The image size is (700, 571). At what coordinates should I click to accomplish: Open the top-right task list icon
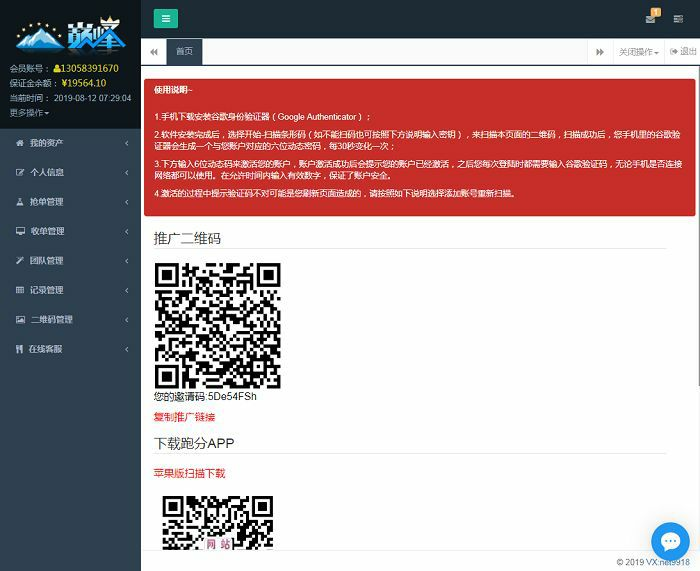tap(678, 19)
